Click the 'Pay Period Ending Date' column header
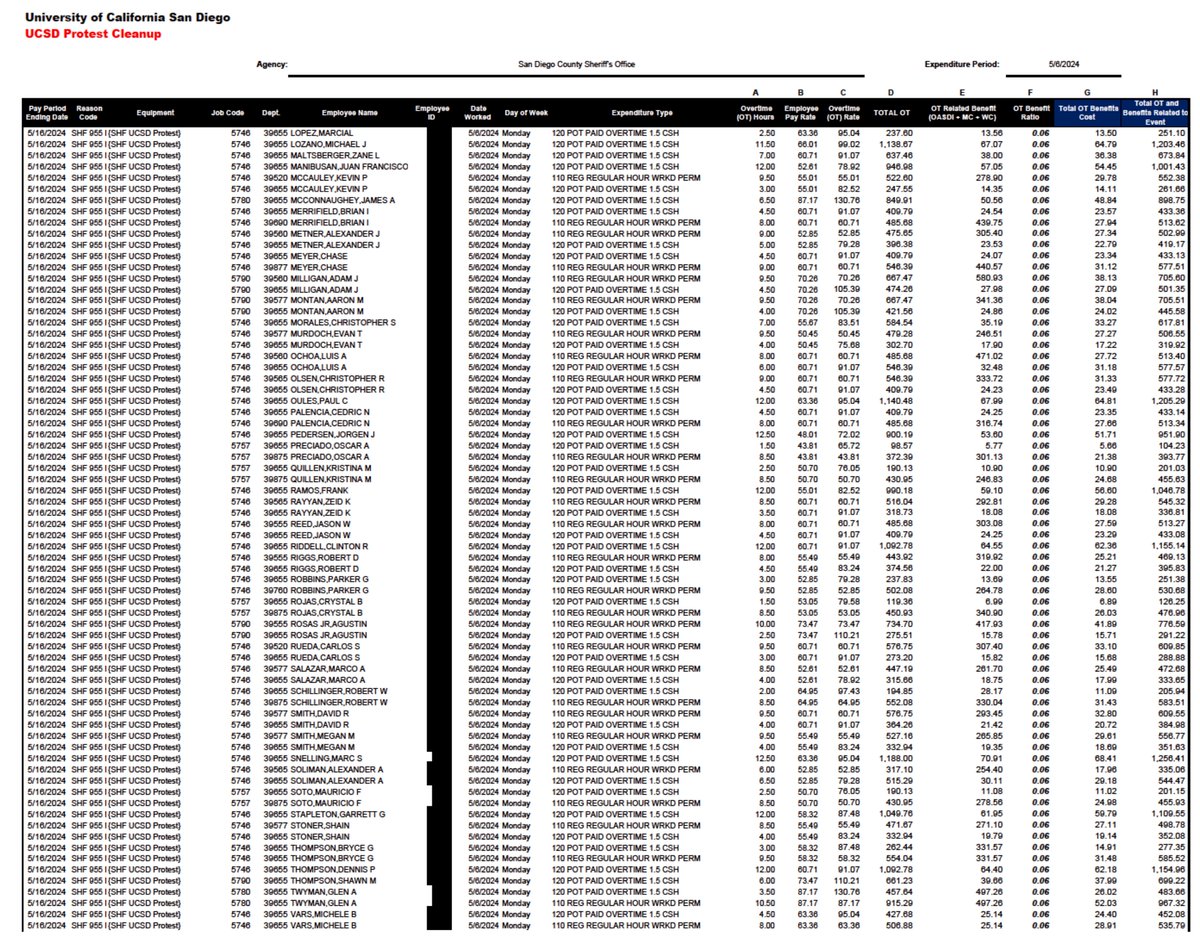 [x=46, y=113]
